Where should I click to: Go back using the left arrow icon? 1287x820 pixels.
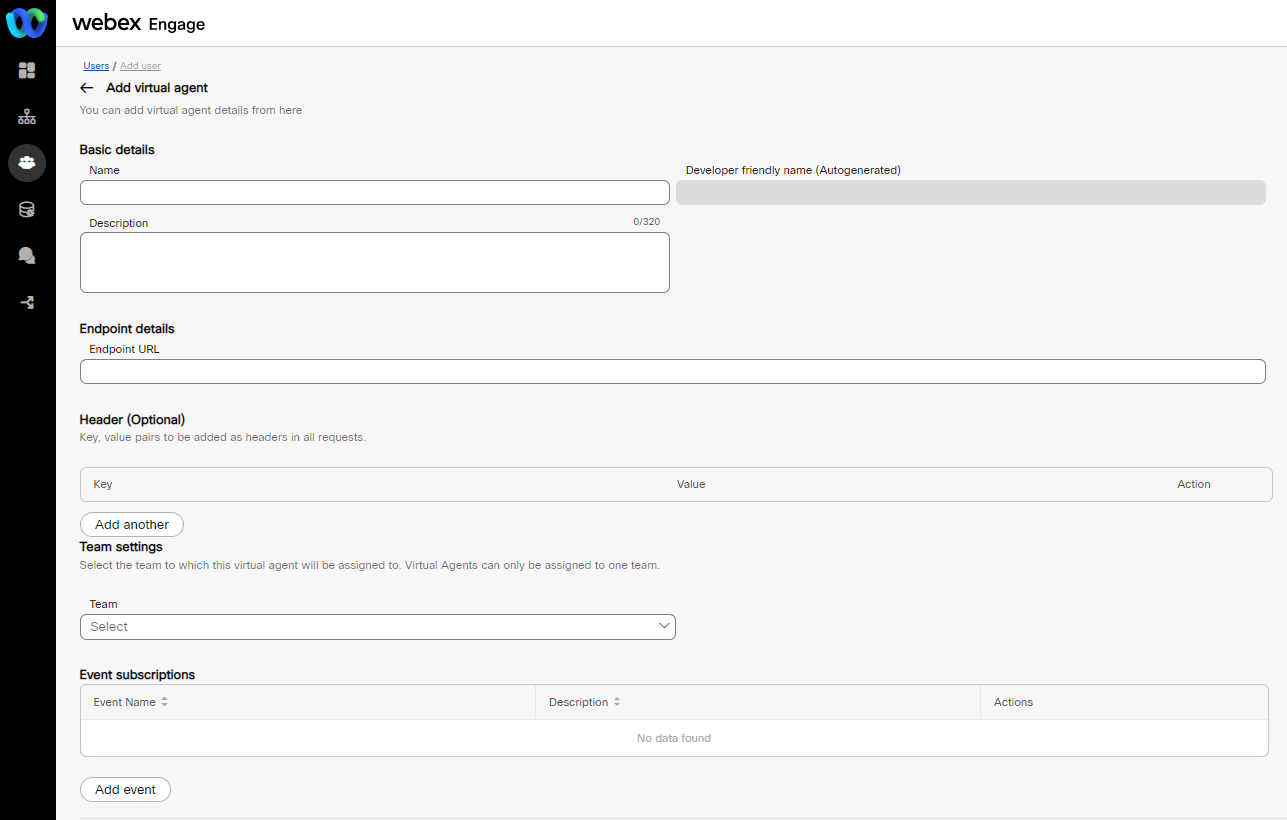(x=87, y=88)
